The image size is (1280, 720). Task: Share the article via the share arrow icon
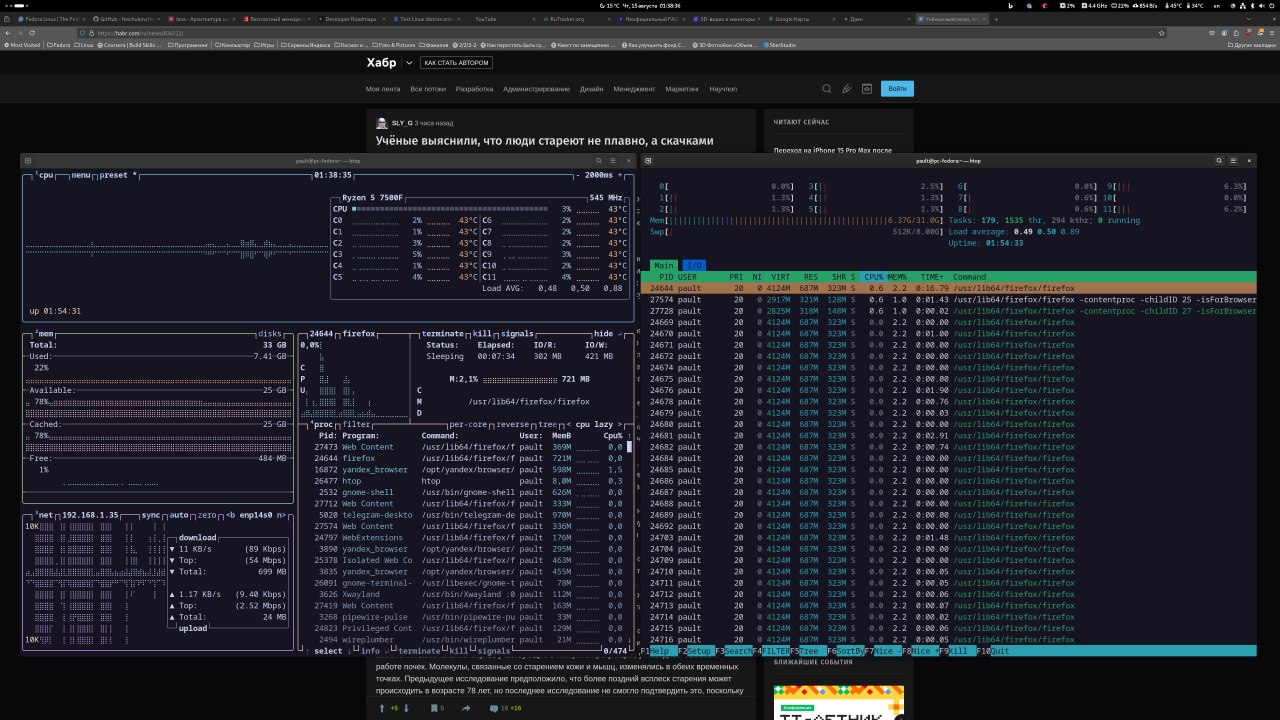[466, 708]
